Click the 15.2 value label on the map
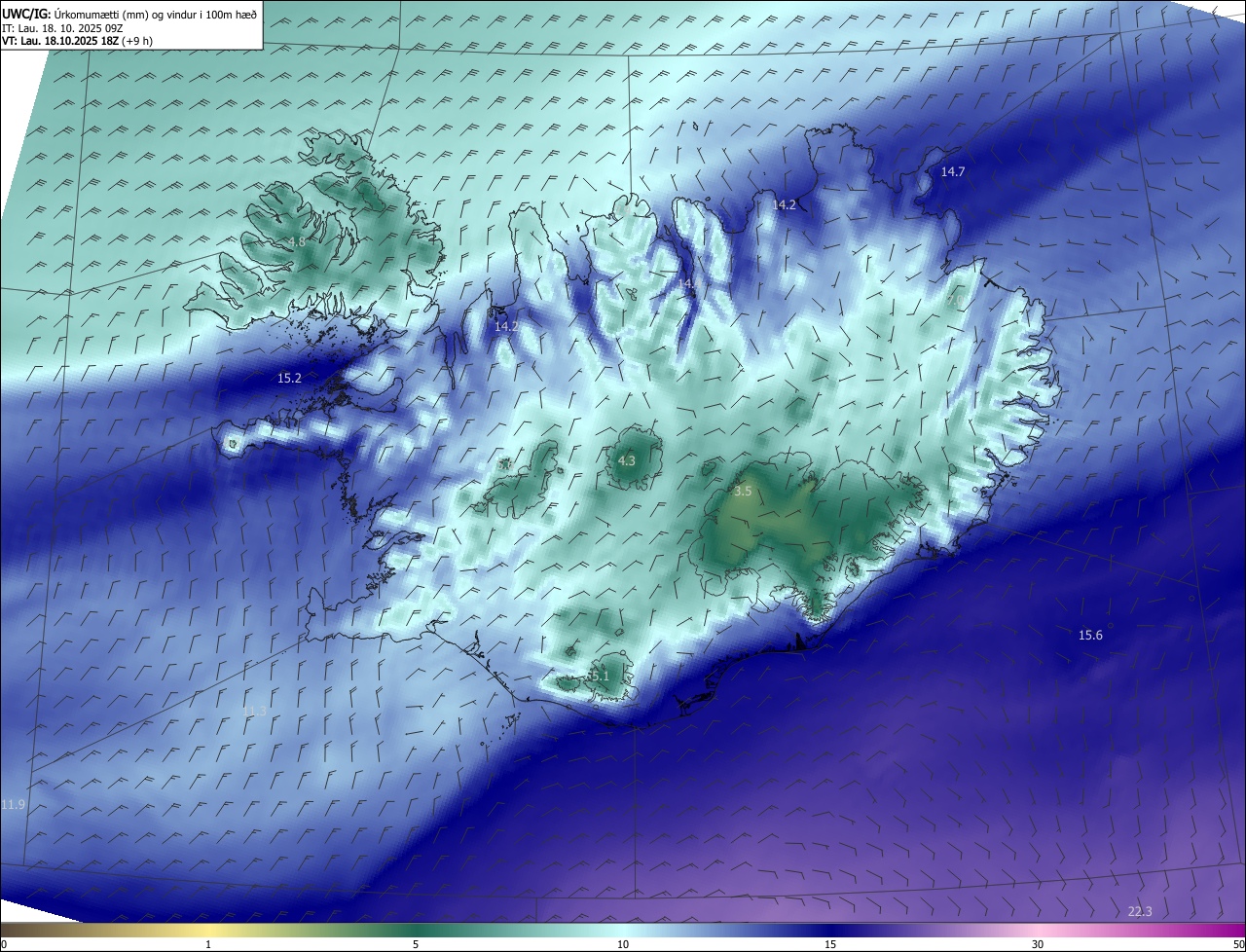The image size is (1246, 952). tap(289, 378)
